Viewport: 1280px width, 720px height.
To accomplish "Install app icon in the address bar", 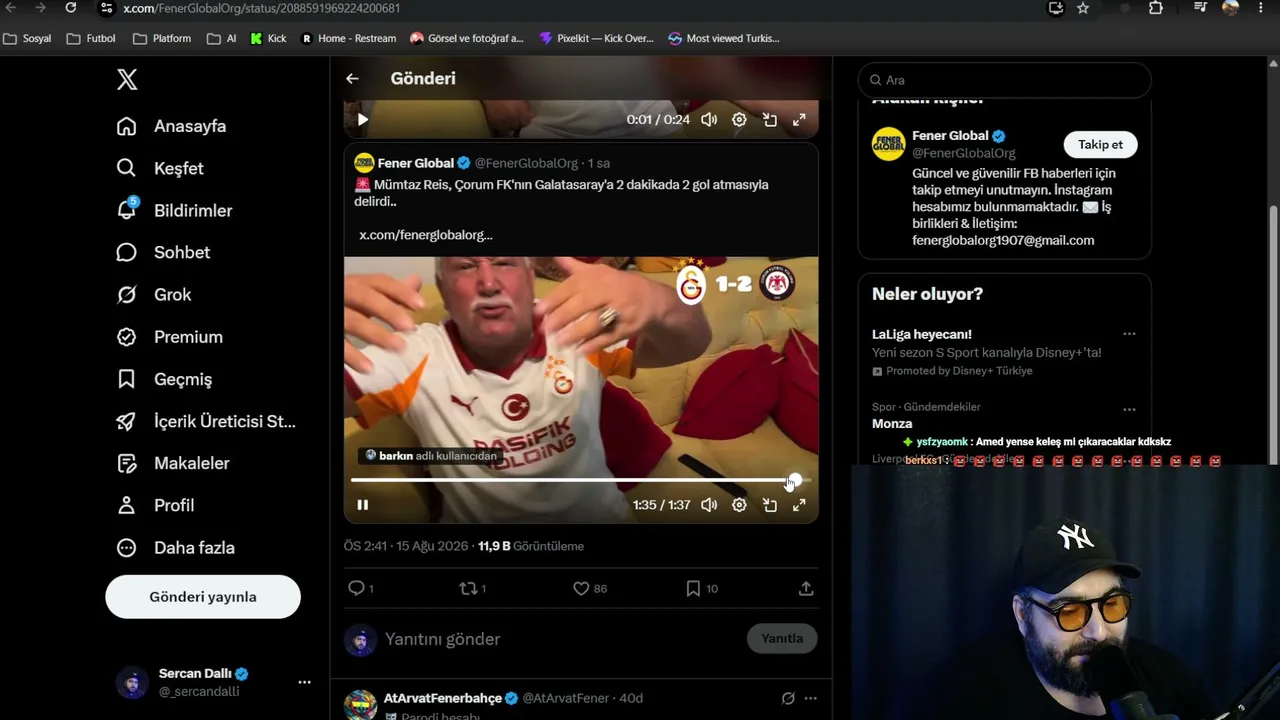I will point(1056,8).
